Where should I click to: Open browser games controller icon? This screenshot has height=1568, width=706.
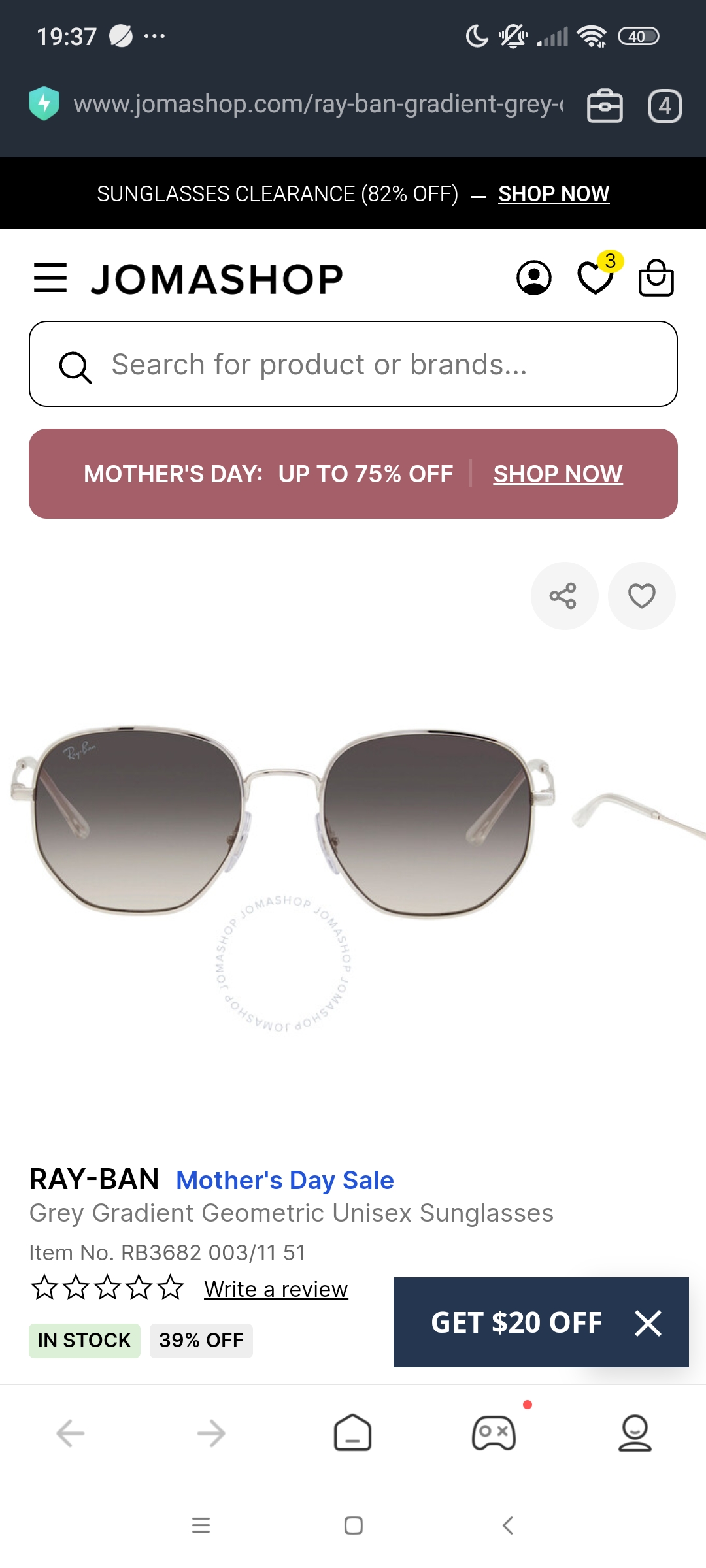494,1433
